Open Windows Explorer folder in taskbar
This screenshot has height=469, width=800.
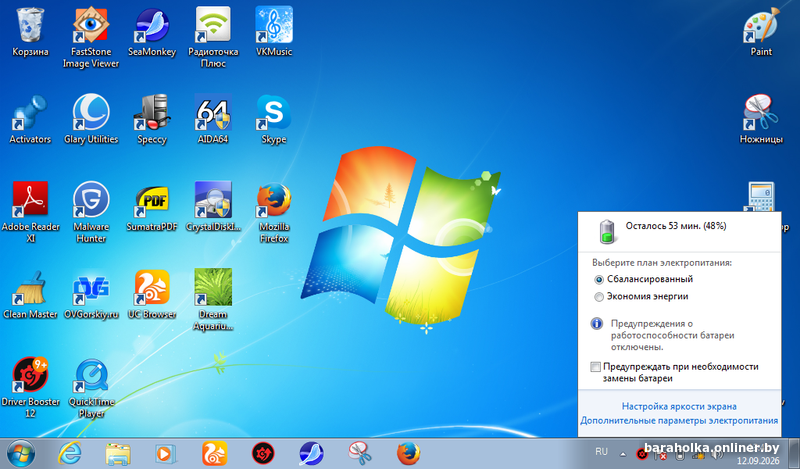click(x=118, y=454)
